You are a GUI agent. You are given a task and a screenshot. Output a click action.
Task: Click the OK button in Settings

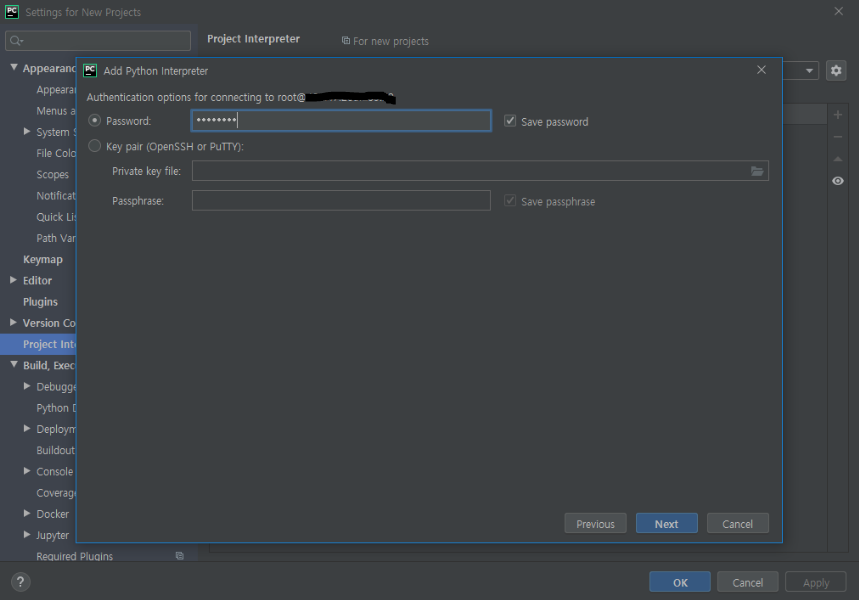click(680, 582)
